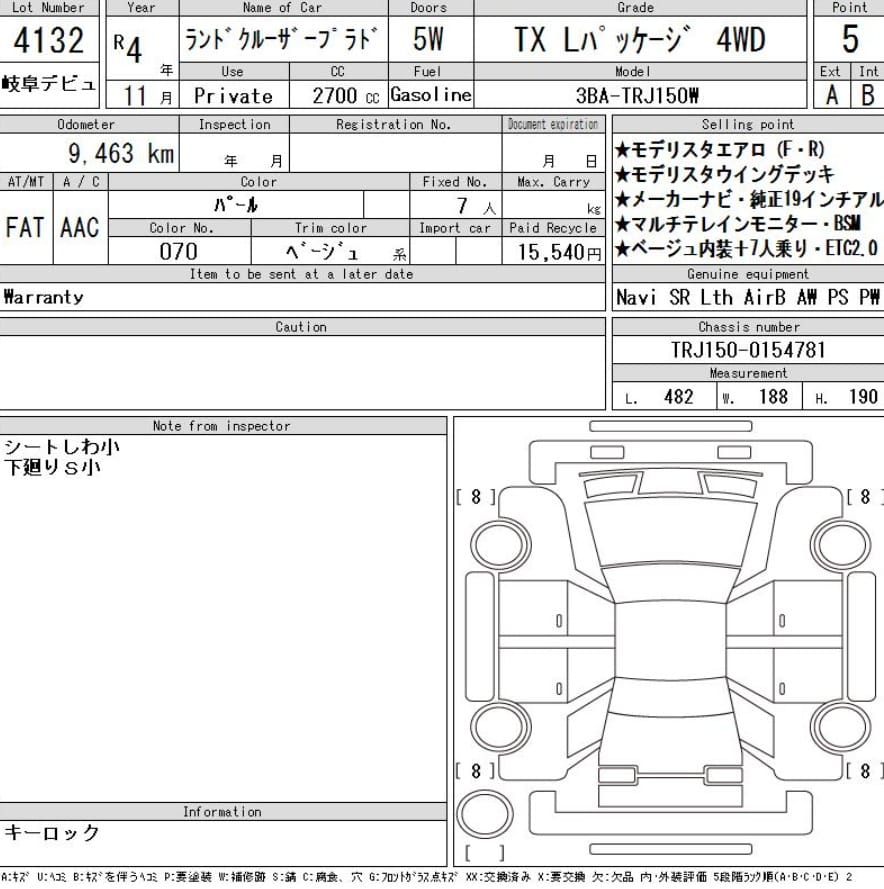Image resolution: width=884 pixels, height=889 pixels.
Task: Select chassis number TRJ150-0154781
Action: tap(748, 350)
